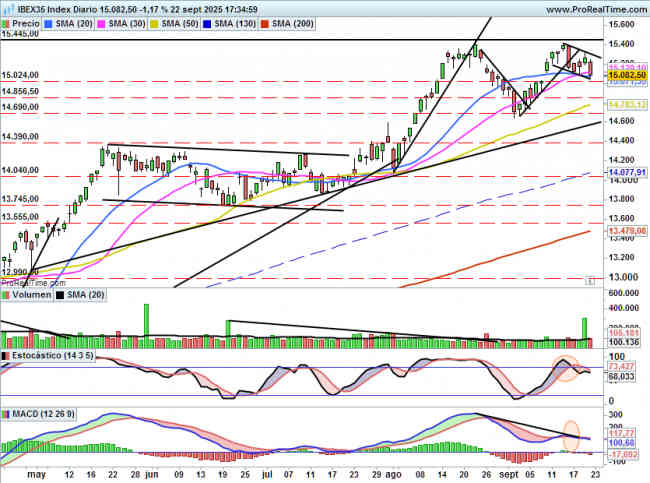Click the MACD legend icon
The width and height of the screenshot is (650, 483).
(x=6, y=414)
